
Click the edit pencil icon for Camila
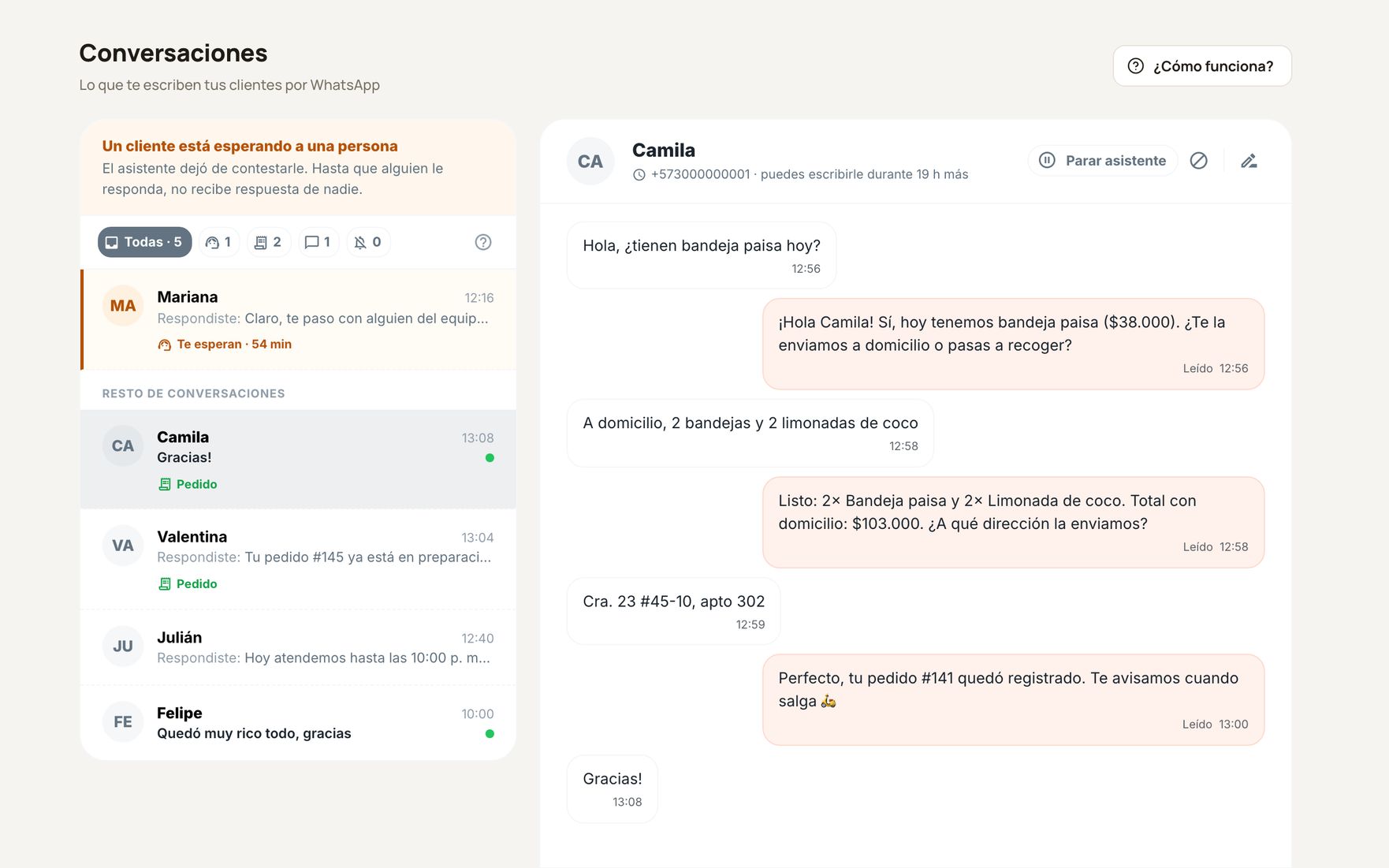pos(1249,161)
